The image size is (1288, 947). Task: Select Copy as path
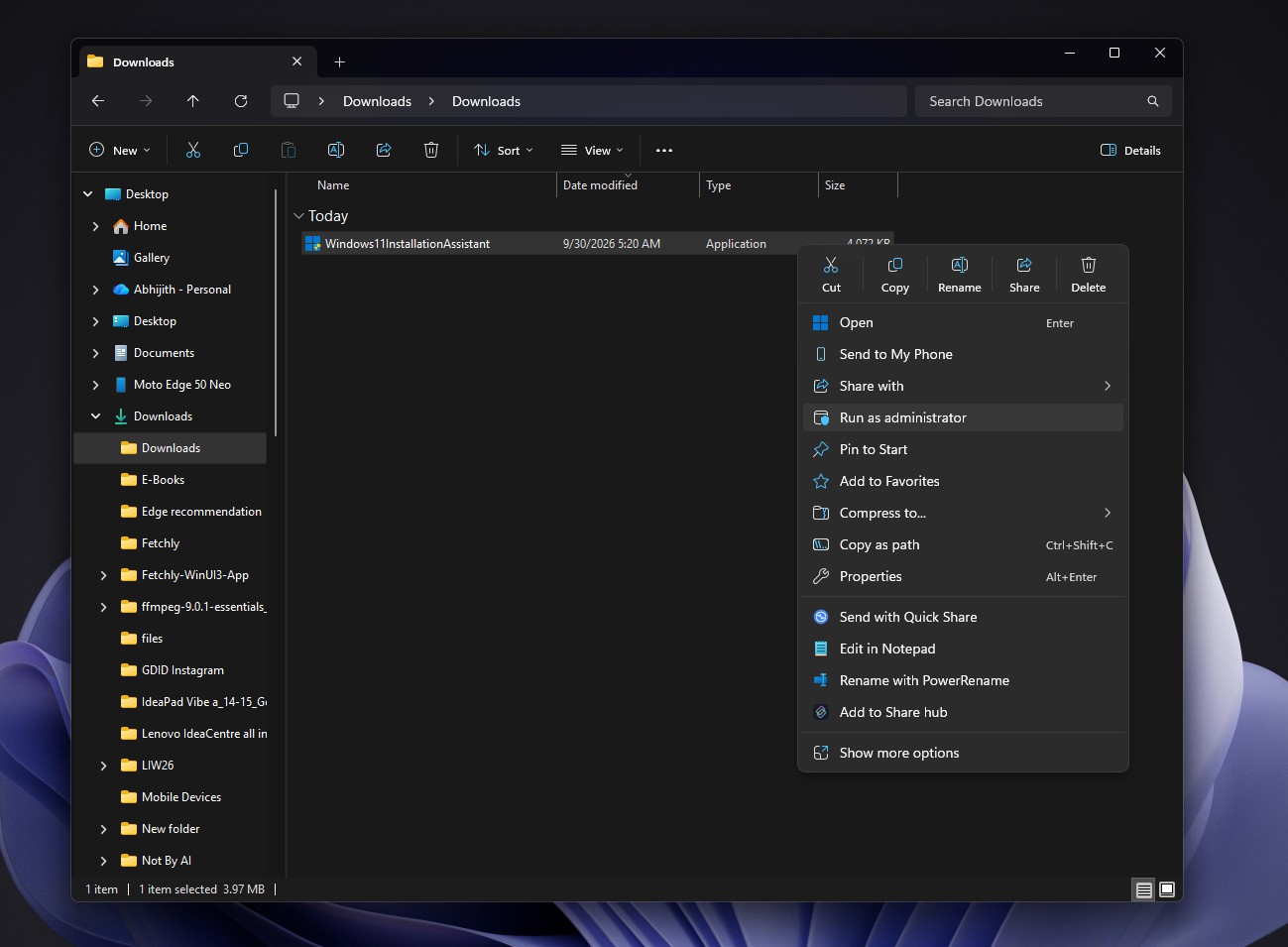(x=963, y=544)
